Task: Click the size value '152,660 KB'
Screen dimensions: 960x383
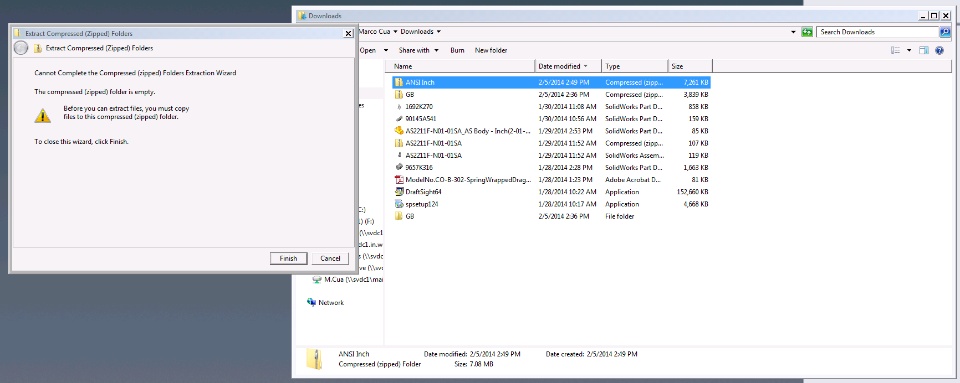Action: coord(693,192)
